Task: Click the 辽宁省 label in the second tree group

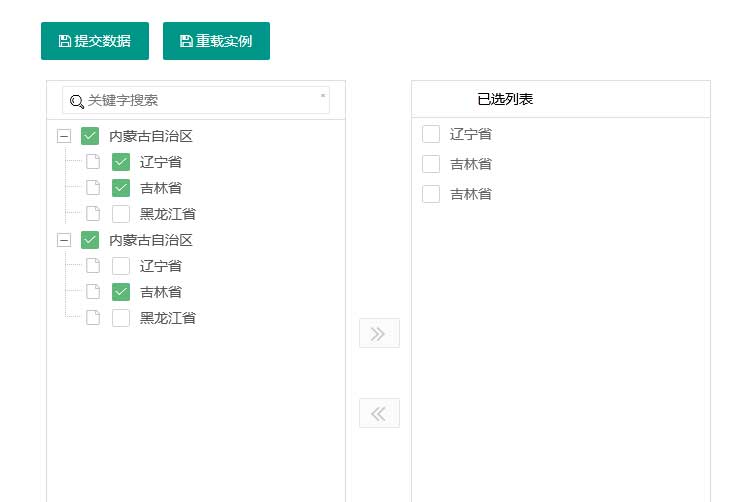Action: [161, 266]
